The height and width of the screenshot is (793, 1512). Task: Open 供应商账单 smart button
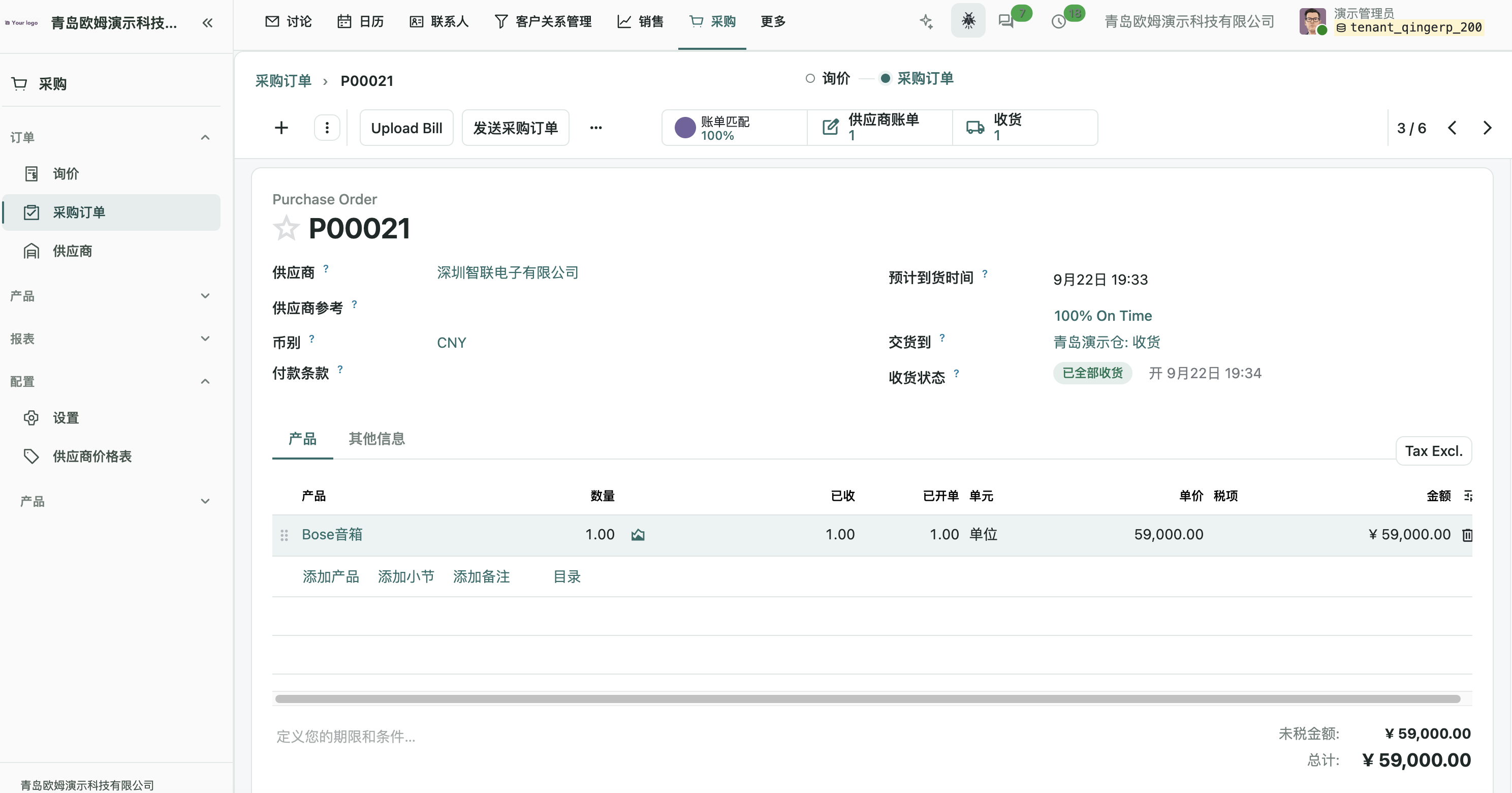coord(879,128)
